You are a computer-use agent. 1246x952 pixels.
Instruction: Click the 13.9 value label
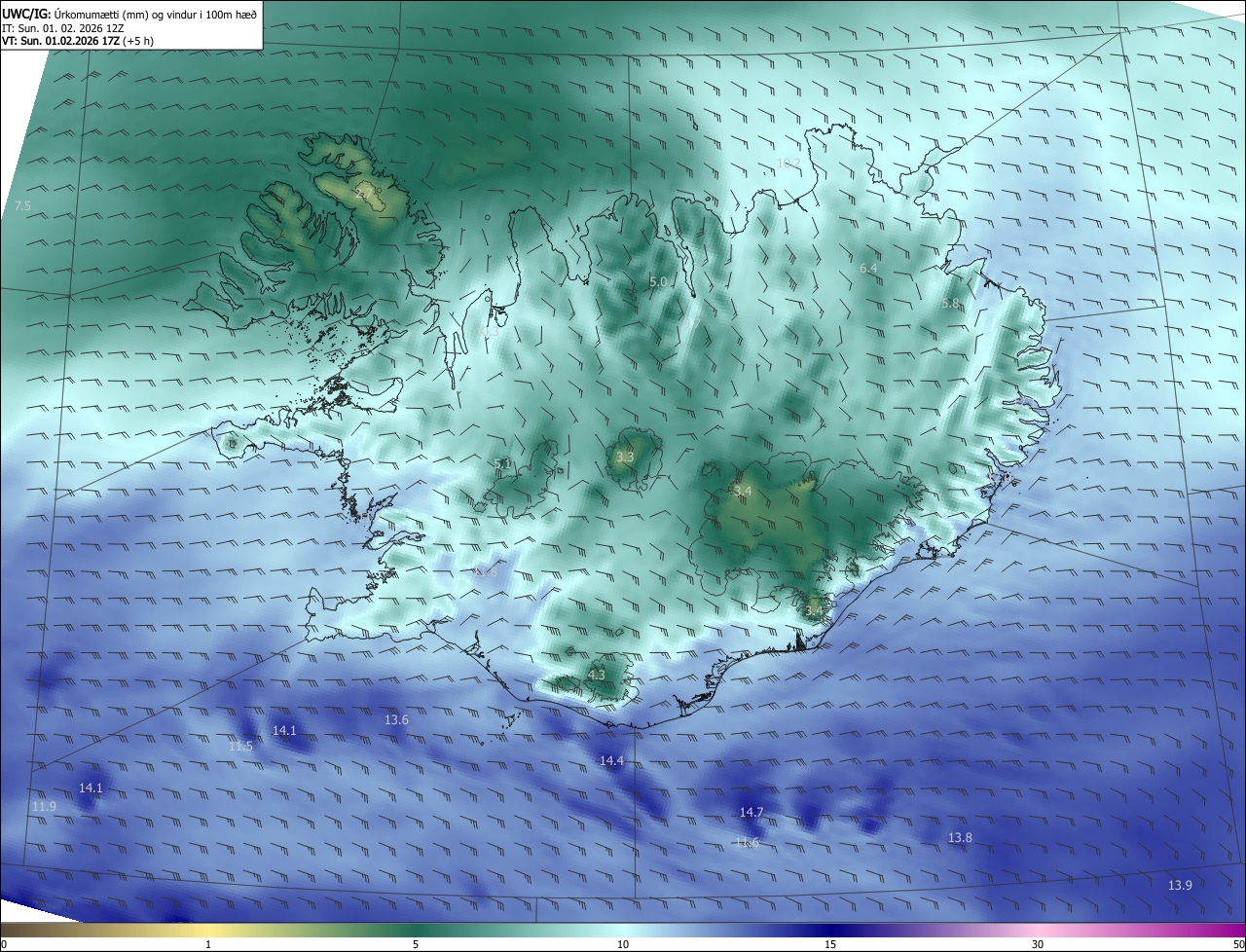(x=1180, y=885)
